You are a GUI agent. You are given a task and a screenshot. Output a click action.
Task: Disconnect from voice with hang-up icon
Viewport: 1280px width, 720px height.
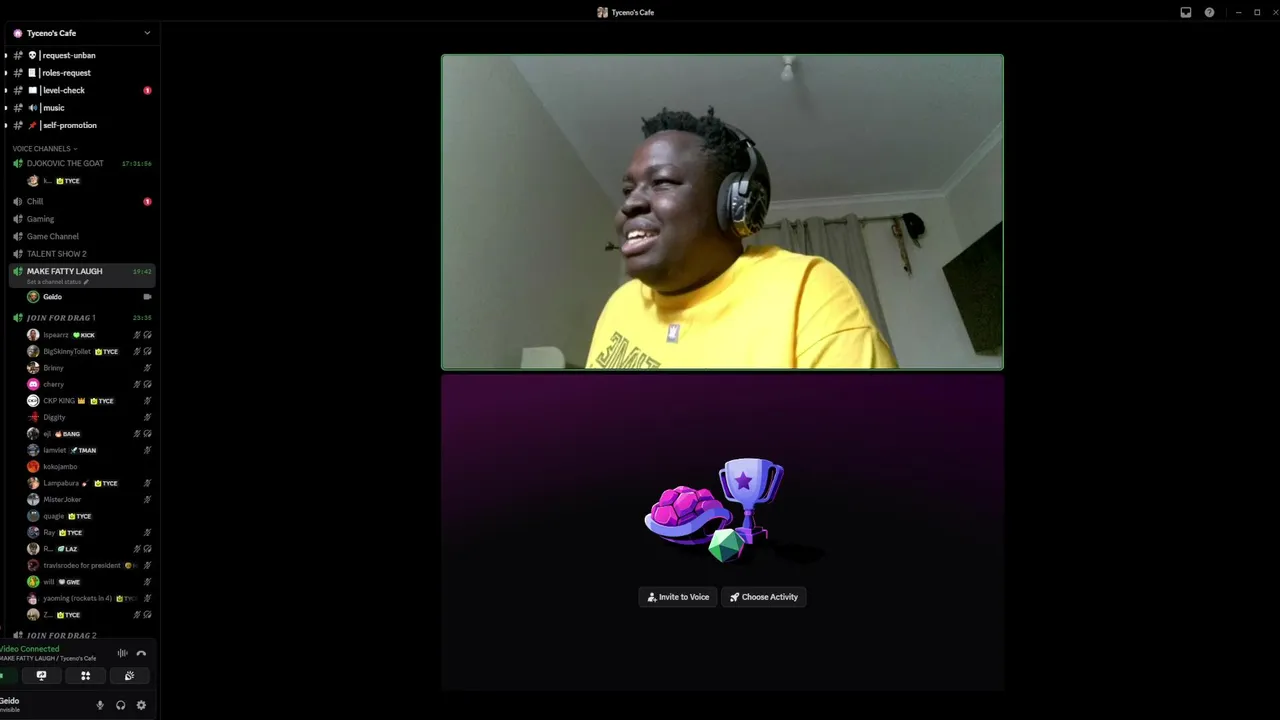[x=141, y=653]
